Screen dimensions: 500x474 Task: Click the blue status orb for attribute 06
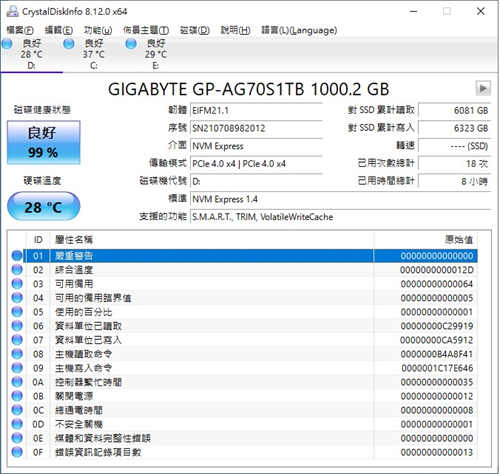pyautogui.click(x=17, y=326)
